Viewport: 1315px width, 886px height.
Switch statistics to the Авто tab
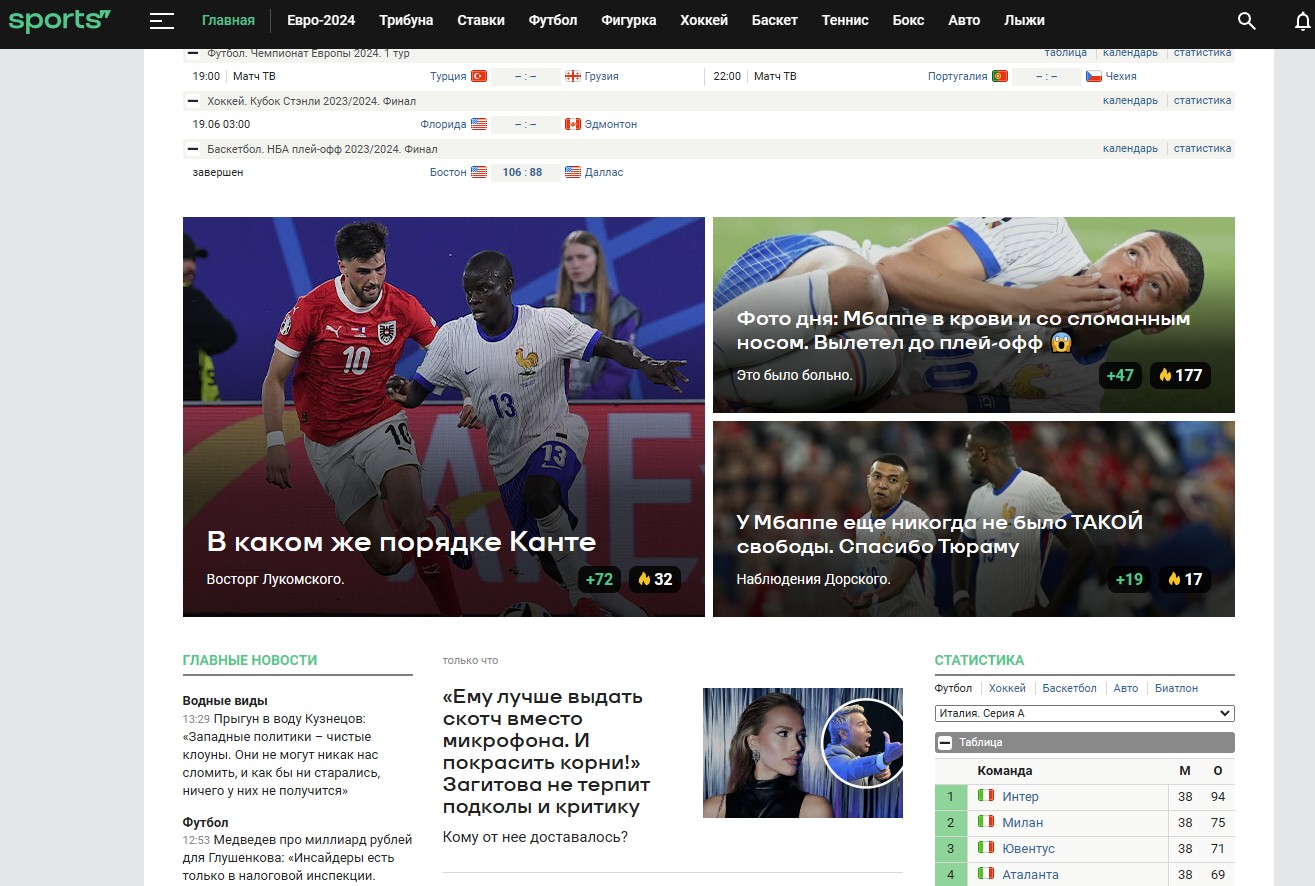(1125, 688)
